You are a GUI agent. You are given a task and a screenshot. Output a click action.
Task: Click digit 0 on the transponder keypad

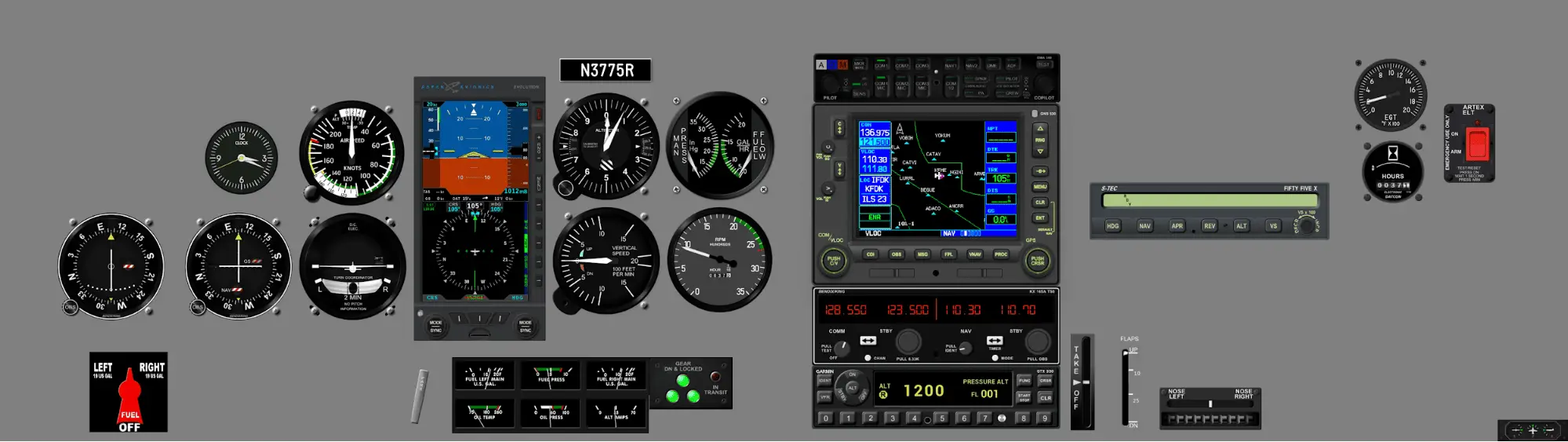tap(825, 418)
